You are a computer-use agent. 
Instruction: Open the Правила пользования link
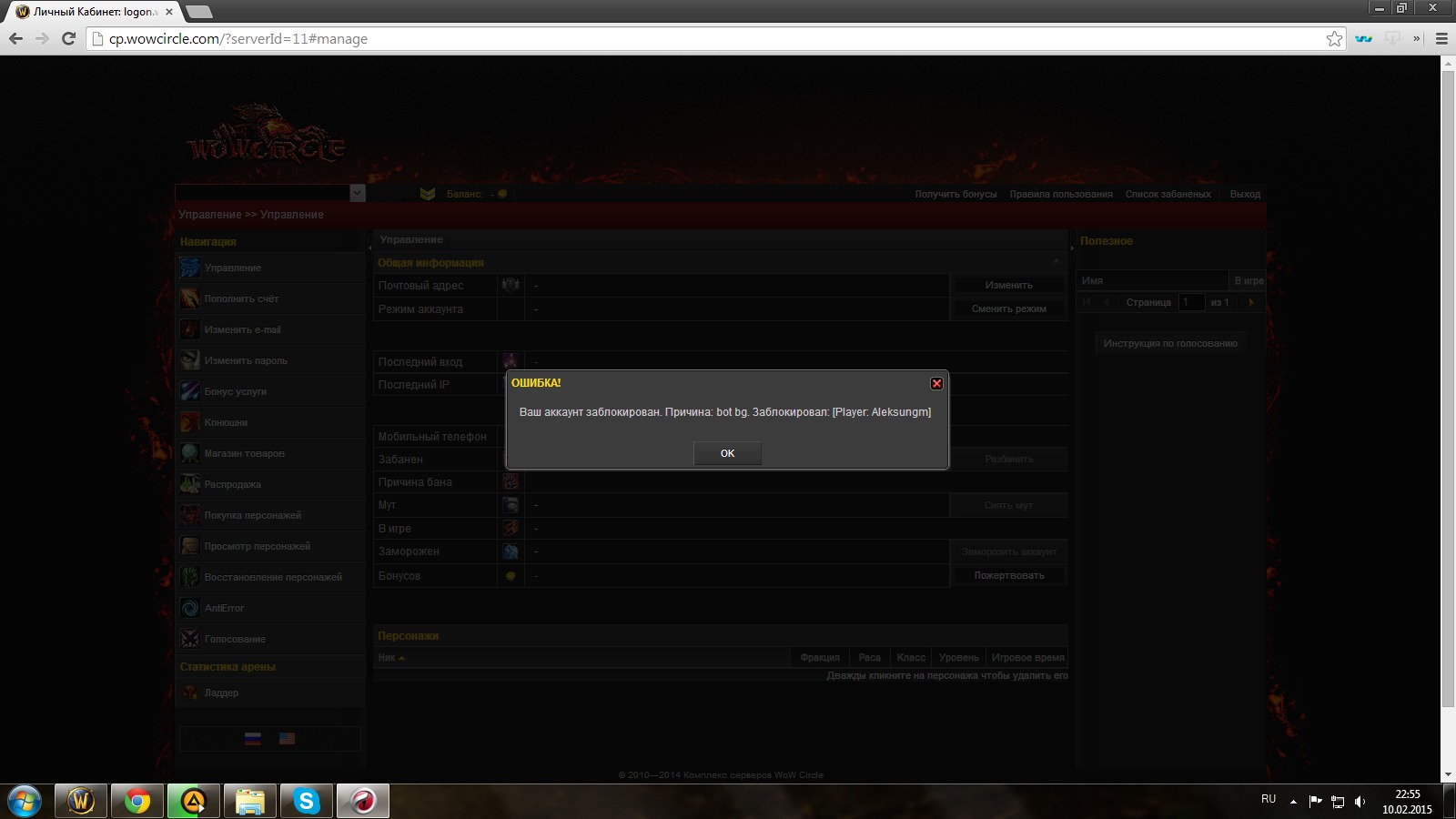coord(1061,194)
